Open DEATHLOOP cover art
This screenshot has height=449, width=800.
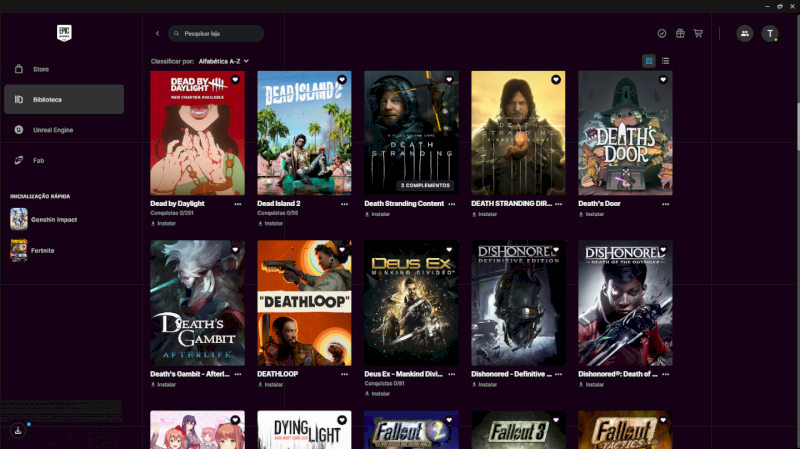304,303
